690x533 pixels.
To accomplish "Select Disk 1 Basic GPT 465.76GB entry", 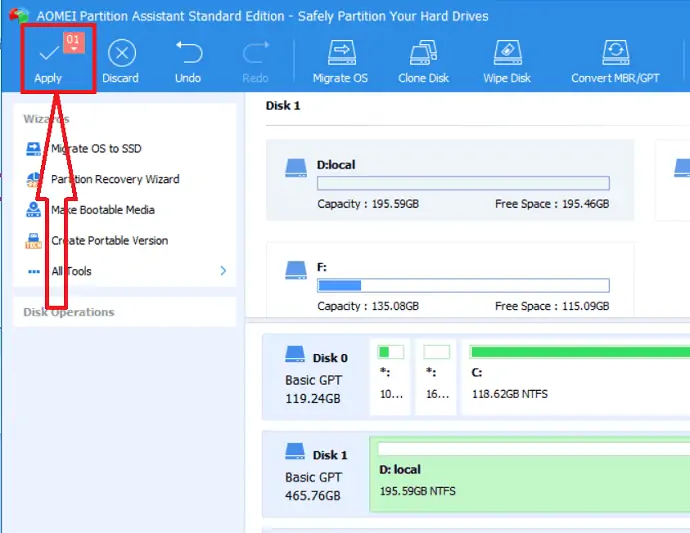I will click(316, 474).
